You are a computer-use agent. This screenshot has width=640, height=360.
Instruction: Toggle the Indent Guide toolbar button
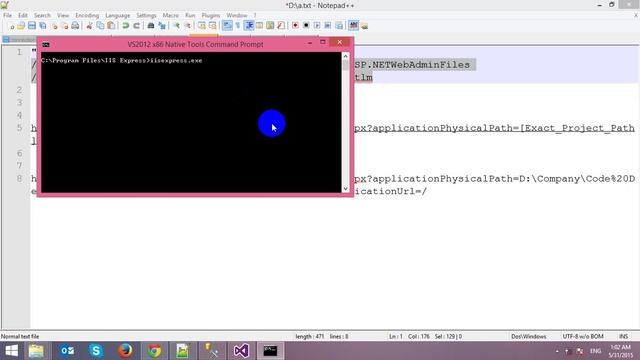(x=249, y=26)
